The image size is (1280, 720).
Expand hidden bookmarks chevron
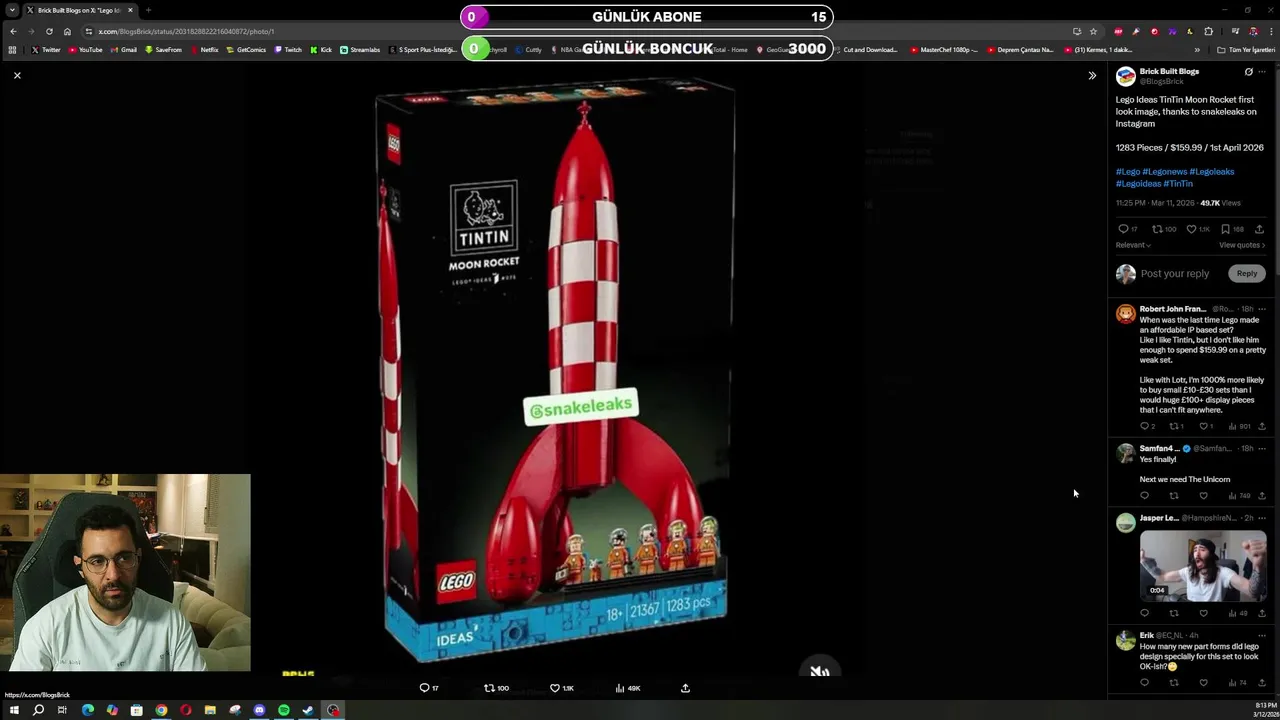pyautogui.click(x=1198, y=50)
